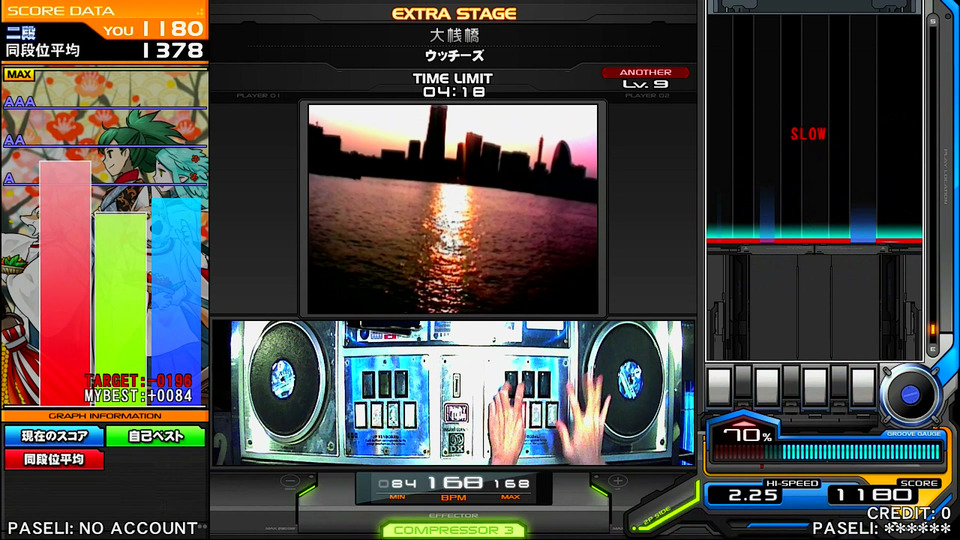960x540 pixels.
Task: Click the plus icon beside the BPM display
Action: [x=617, y=481]
